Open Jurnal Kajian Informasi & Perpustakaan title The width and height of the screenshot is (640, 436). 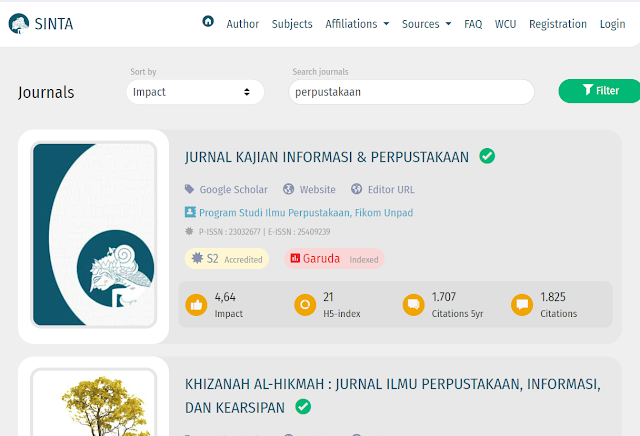coord(327,157)
